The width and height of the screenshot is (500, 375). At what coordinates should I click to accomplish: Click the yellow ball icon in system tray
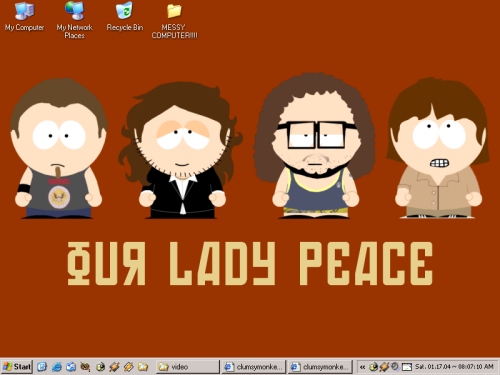pyautogui.click(x=373, y=367)
